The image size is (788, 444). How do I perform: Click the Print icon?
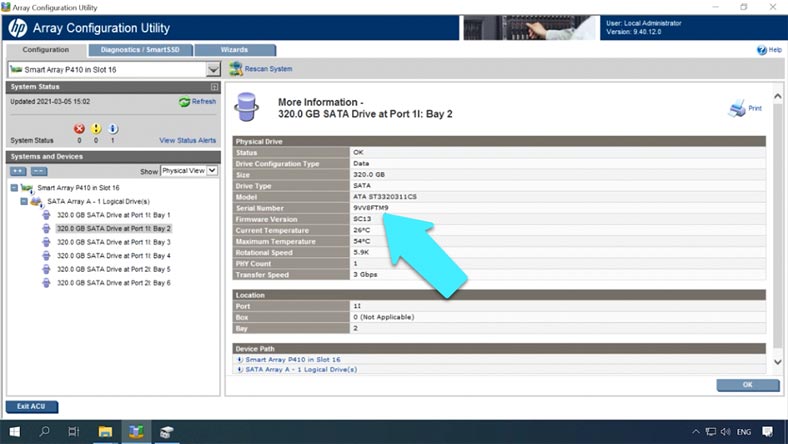(737, 108)
